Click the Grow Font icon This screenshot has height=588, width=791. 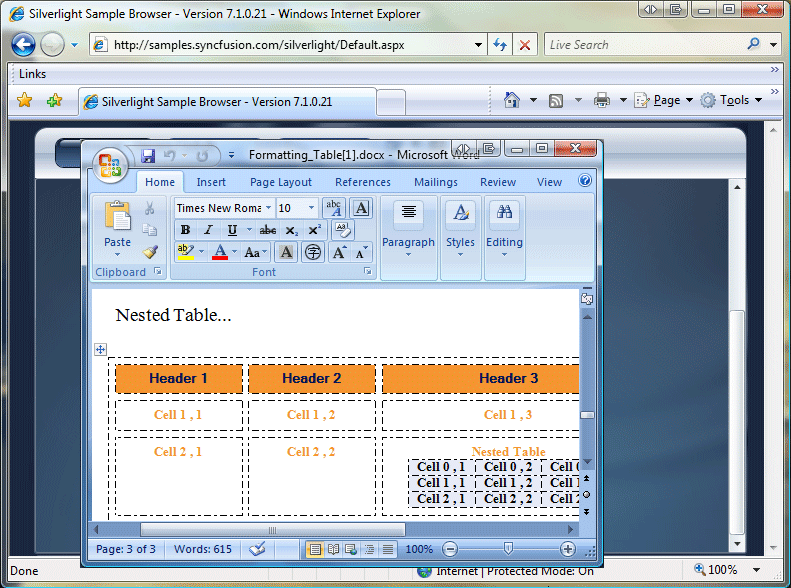pos(338,253)
